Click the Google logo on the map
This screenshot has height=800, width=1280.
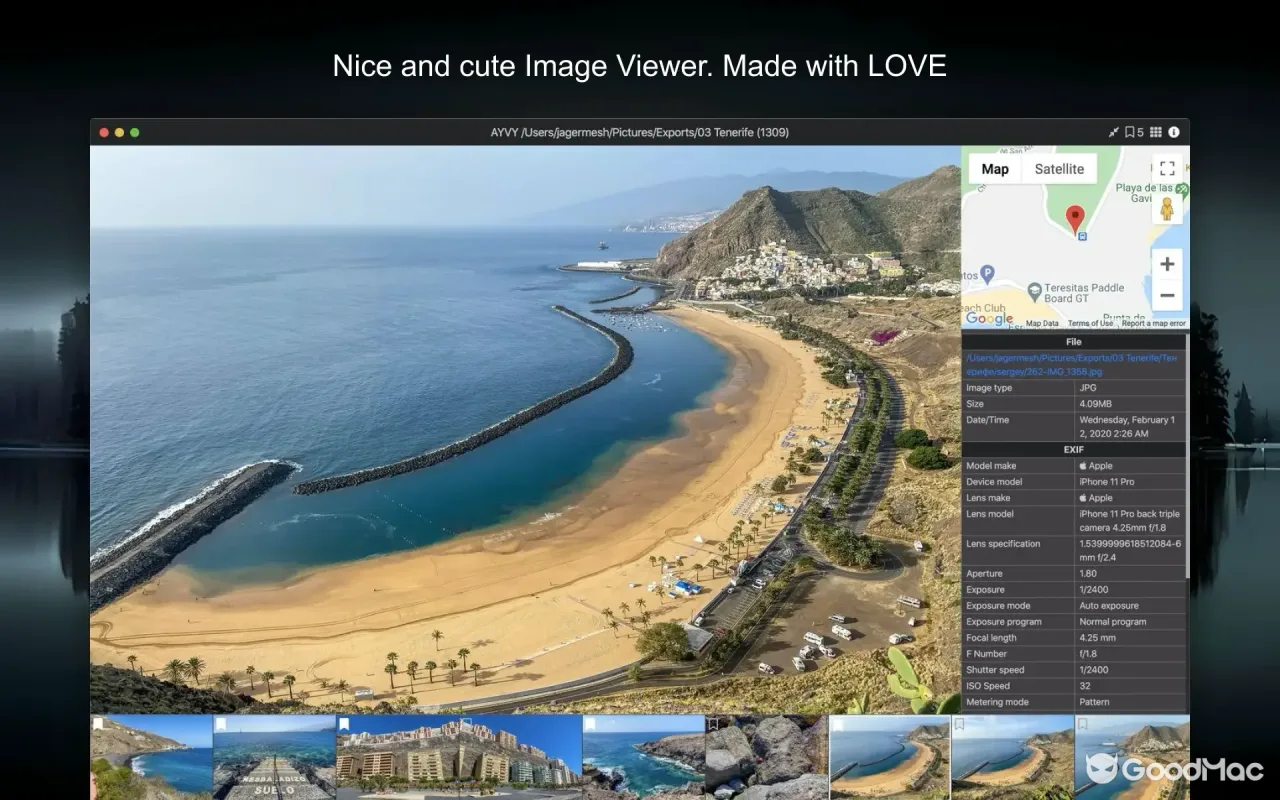(989, 319)
